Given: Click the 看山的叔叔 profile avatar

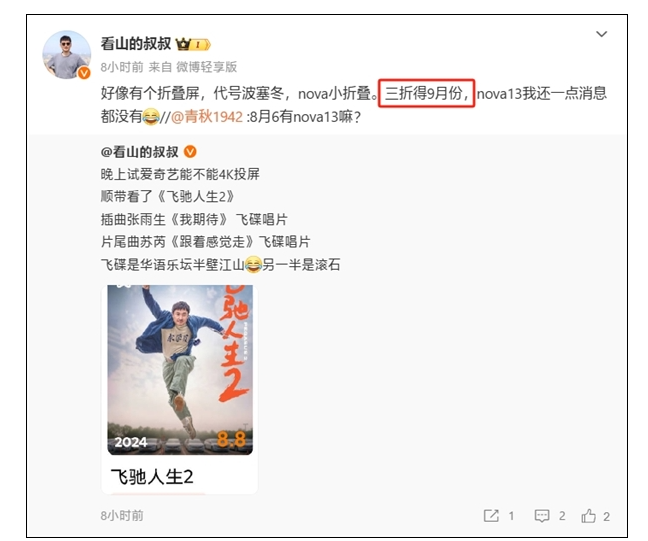Looking at the screenshot, I should click(x=67, y=55).
